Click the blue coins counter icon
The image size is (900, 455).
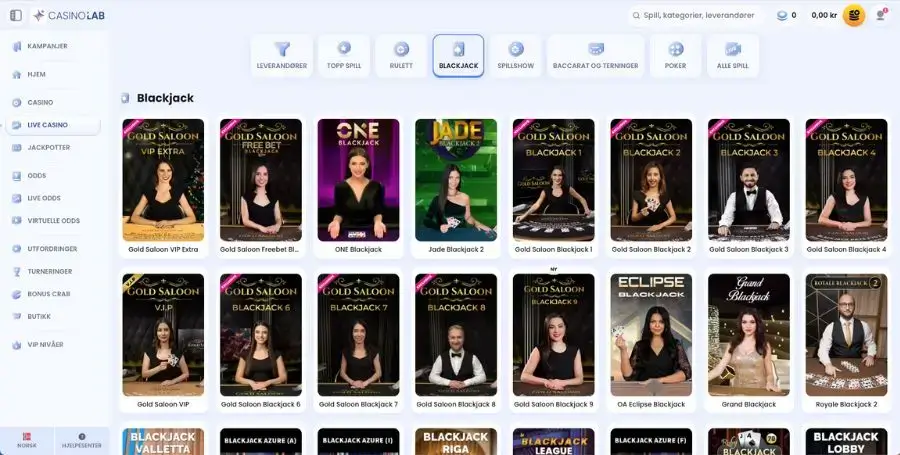[x=782, y=15]
